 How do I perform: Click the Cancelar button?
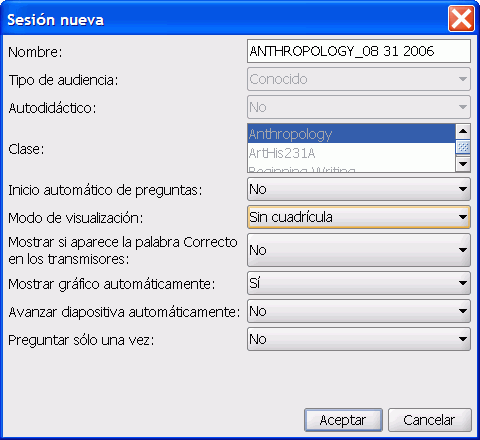click(x=430, y=420)
